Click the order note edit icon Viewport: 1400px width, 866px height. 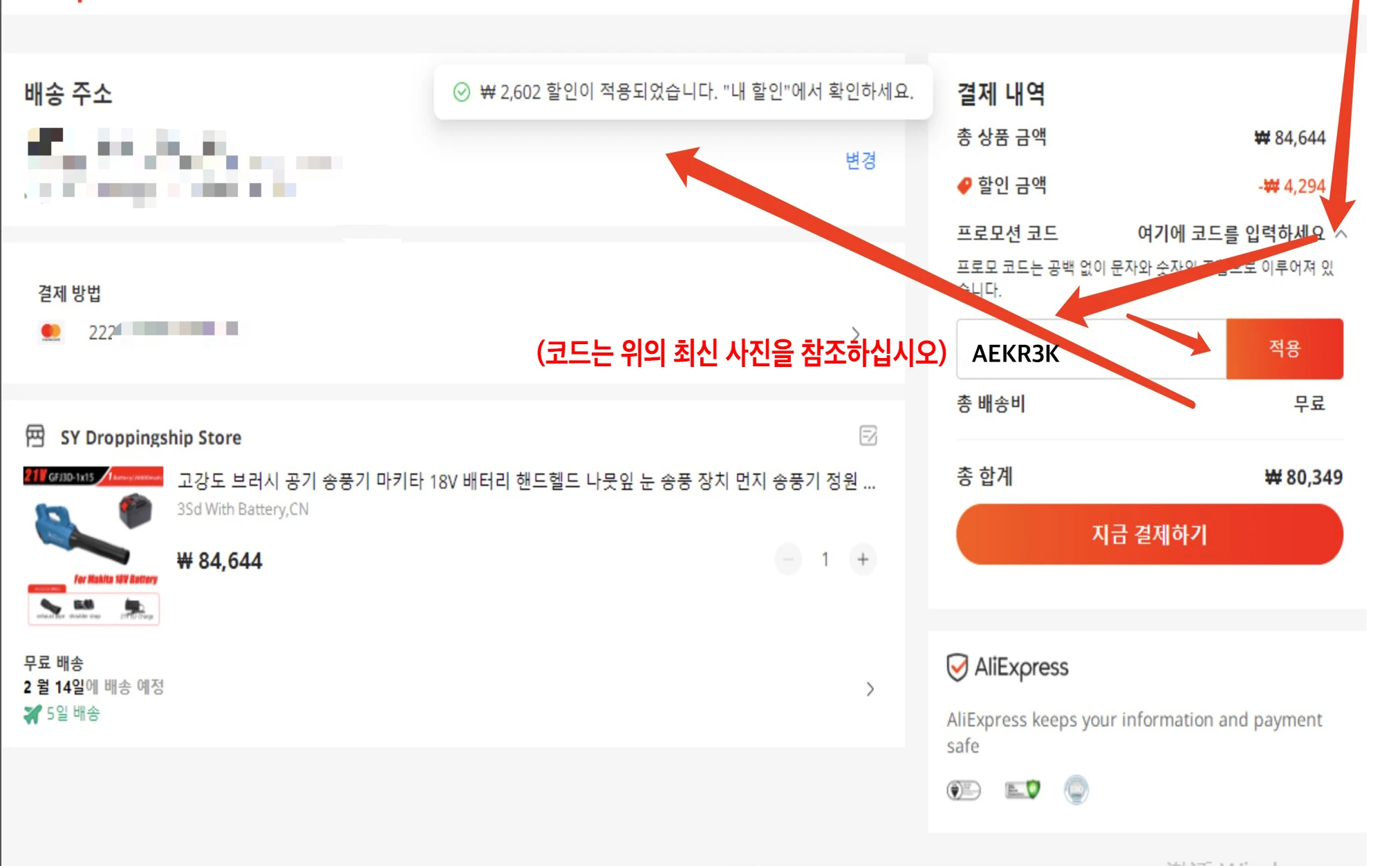868,435
